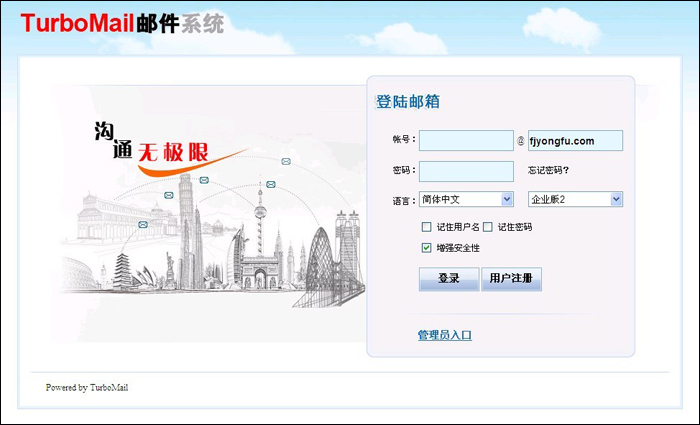Click the 登陆邮箱 panel heading
Image resolution: width=700 pixels, height=425 pixels.
[408, 102]
